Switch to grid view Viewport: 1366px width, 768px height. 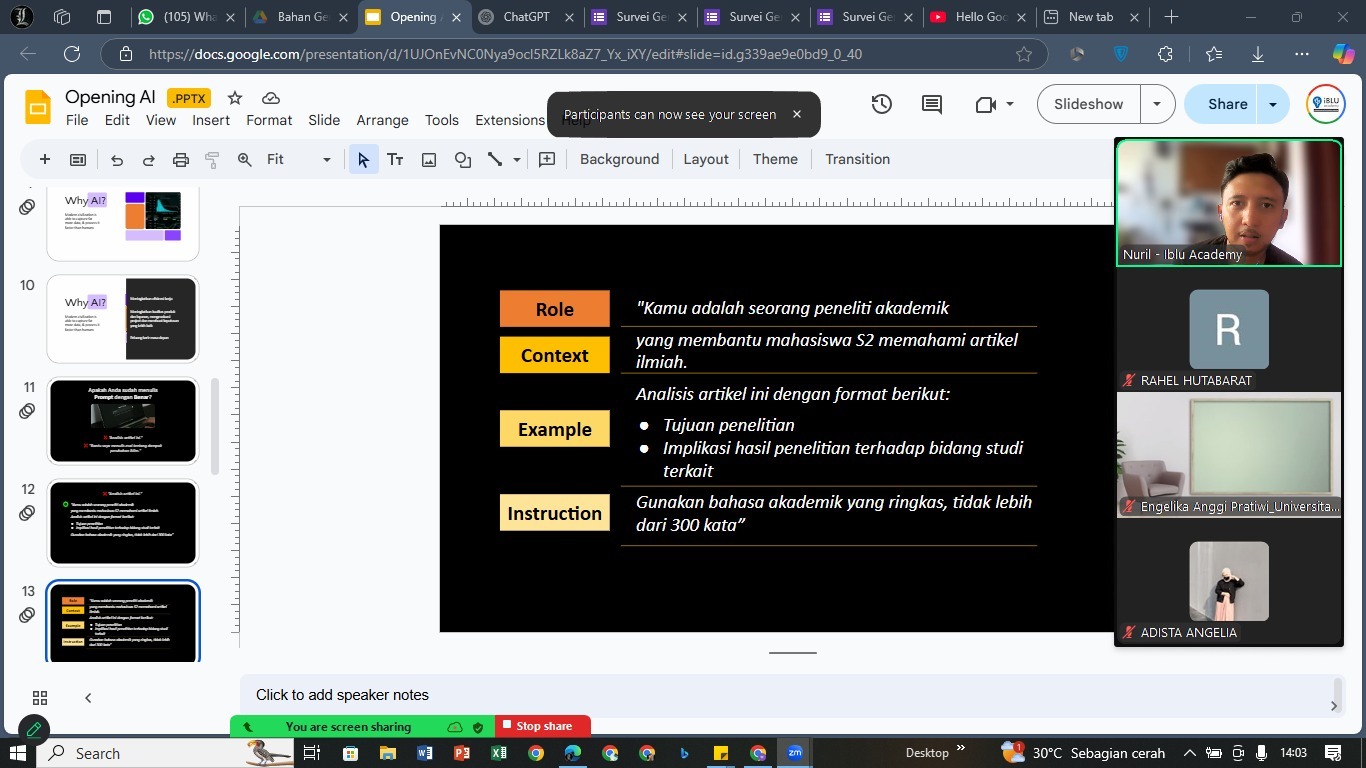pos(40,698)
